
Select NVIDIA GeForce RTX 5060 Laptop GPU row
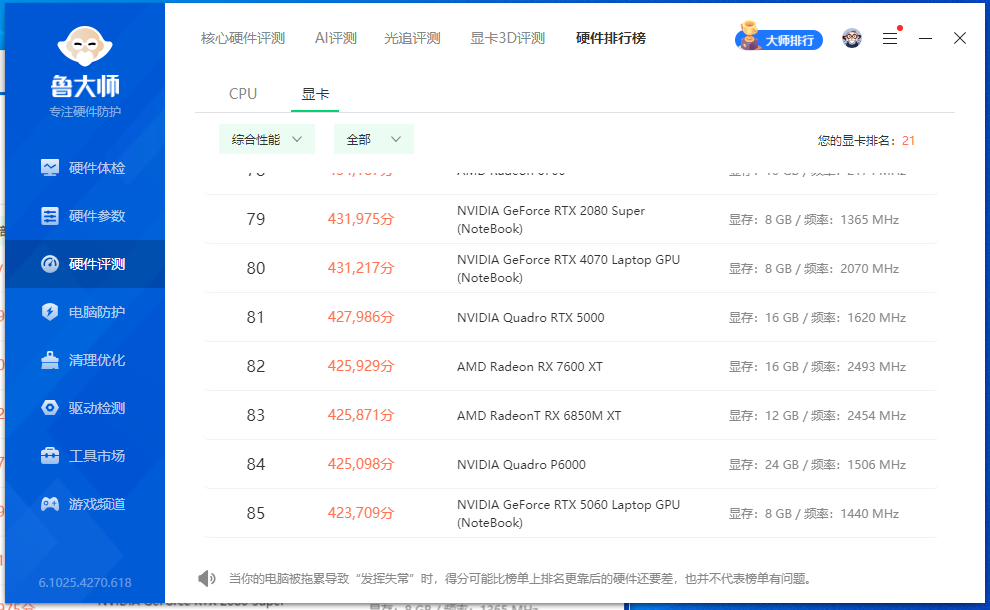(x=571, y=513)
